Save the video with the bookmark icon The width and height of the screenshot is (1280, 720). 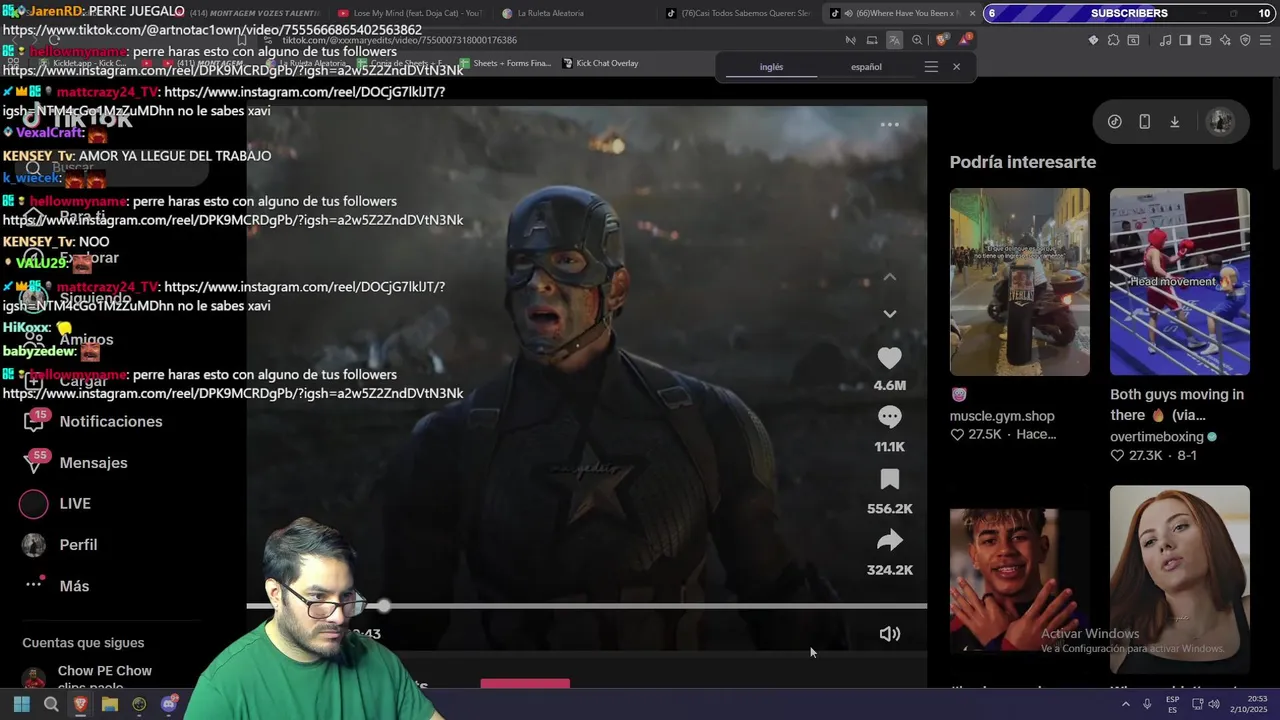click(x=889, y=479)
